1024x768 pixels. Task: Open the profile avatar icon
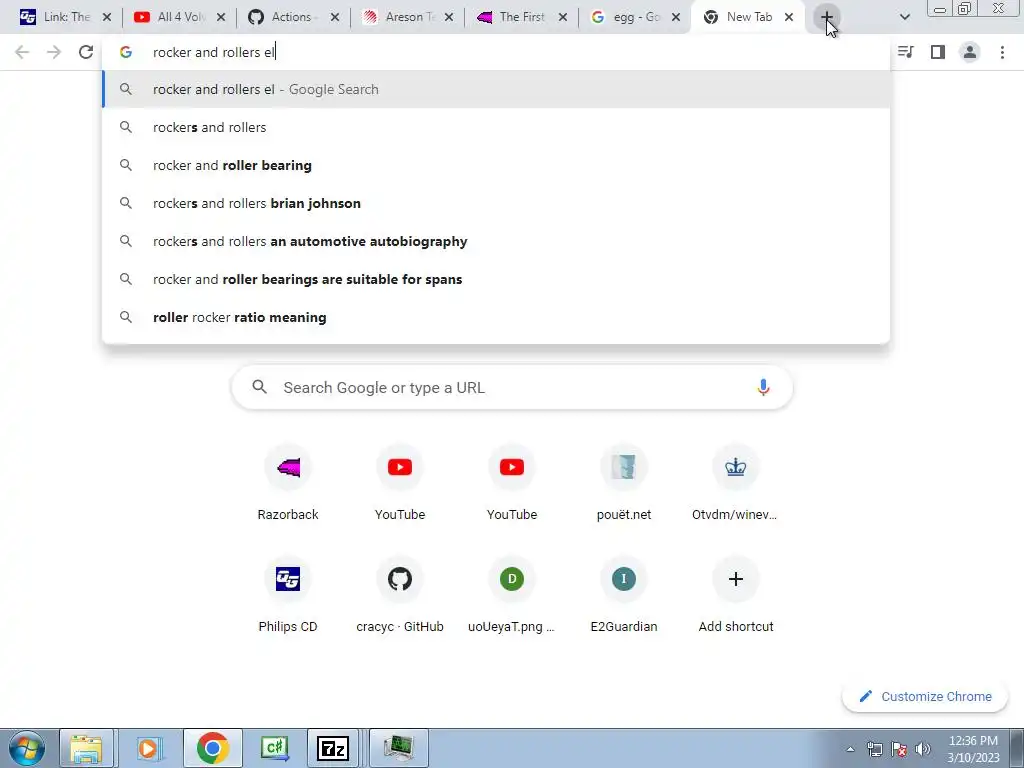[970, 52]
